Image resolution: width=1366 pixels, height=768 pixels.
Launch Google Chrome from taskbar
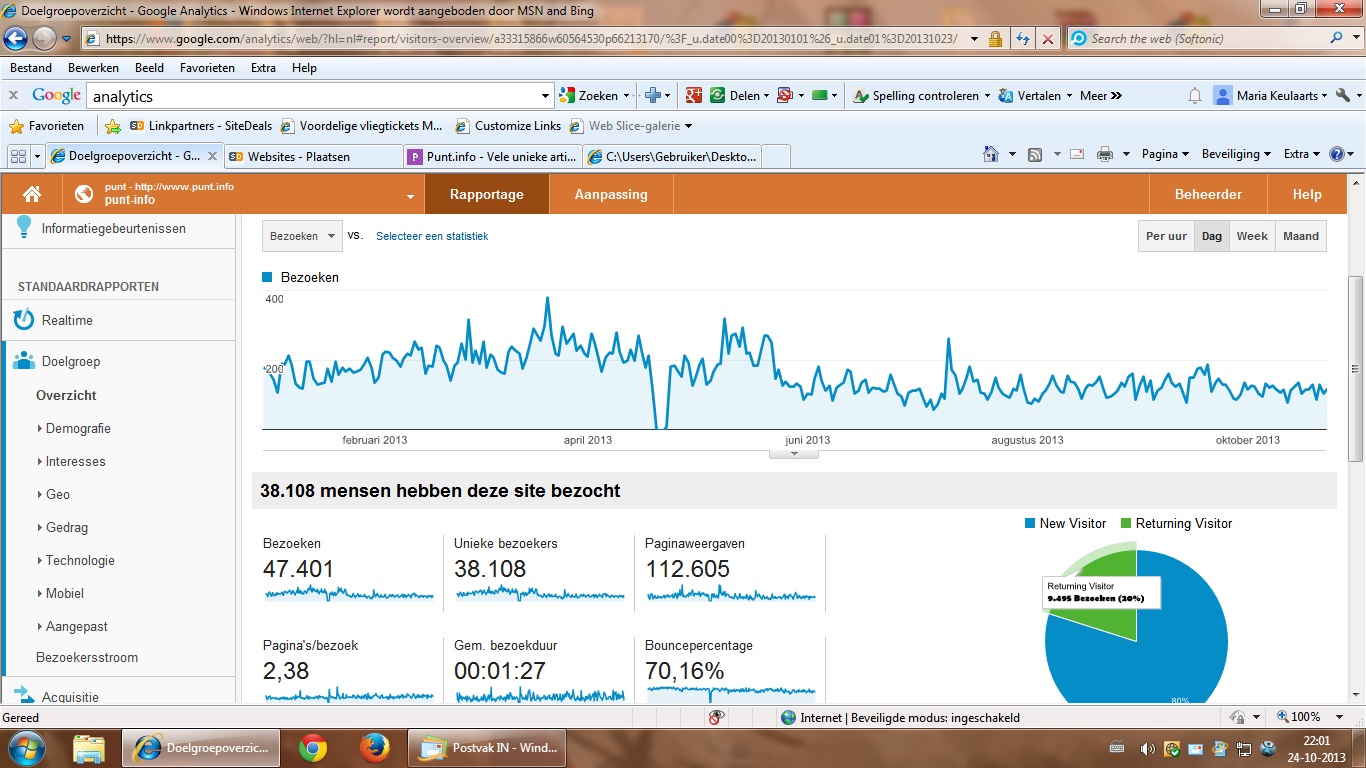pos(313,747)
